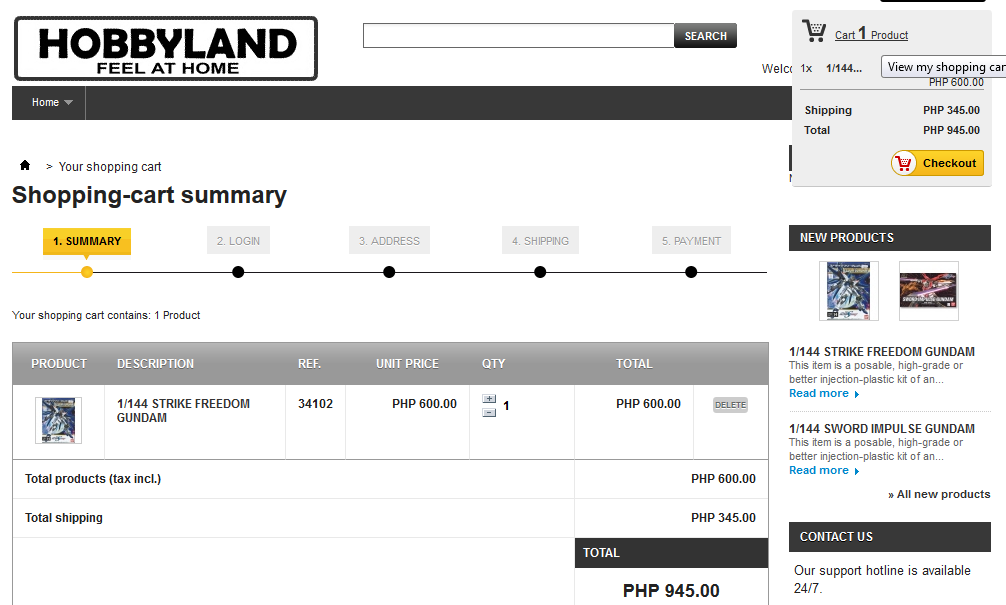Click the cart dropdown Shipping PHP 345.00 amount

point(951,110)
